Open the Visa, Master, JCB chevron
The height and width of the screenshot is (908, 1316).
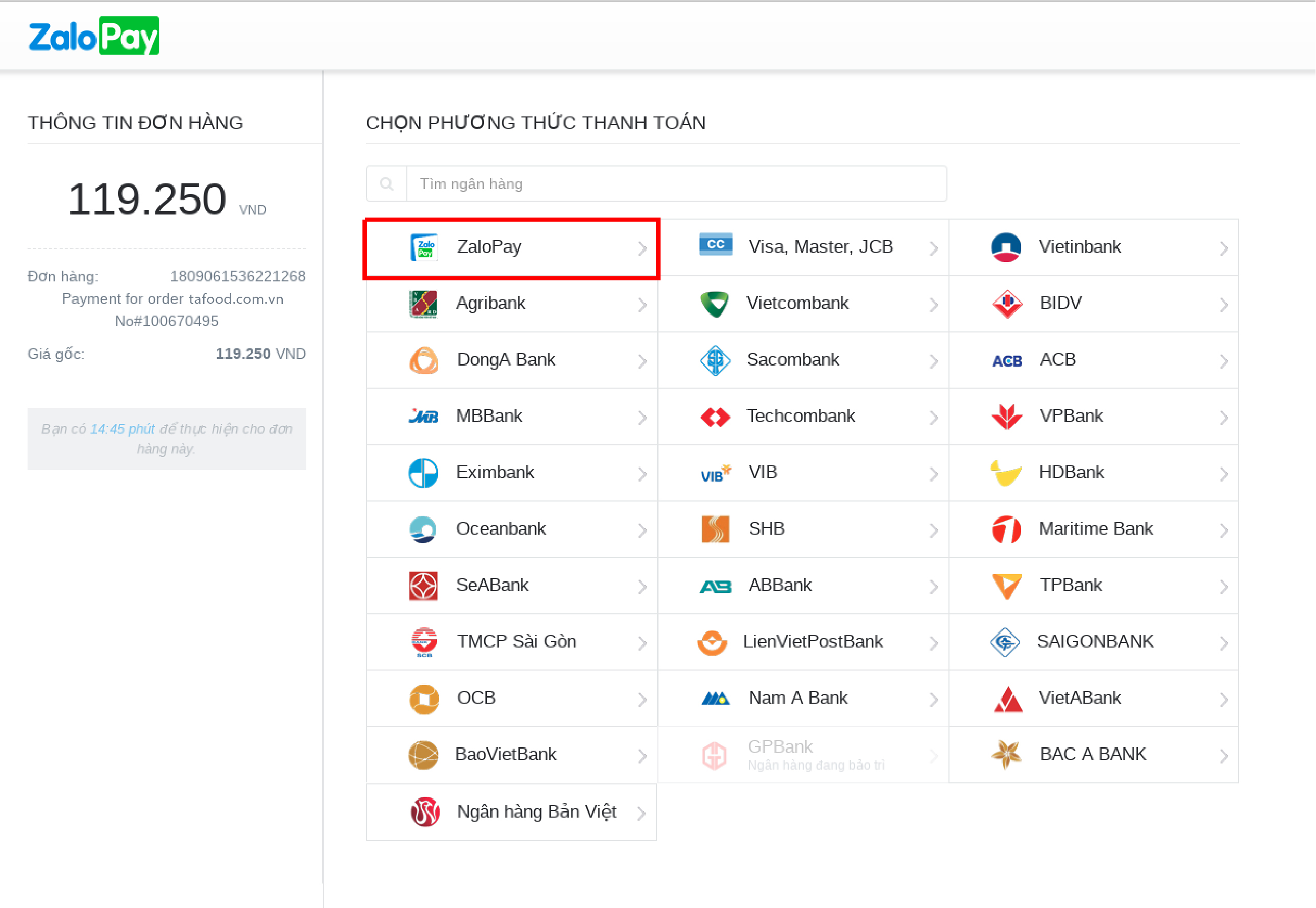pyautogui.click(x=934, y=249)
